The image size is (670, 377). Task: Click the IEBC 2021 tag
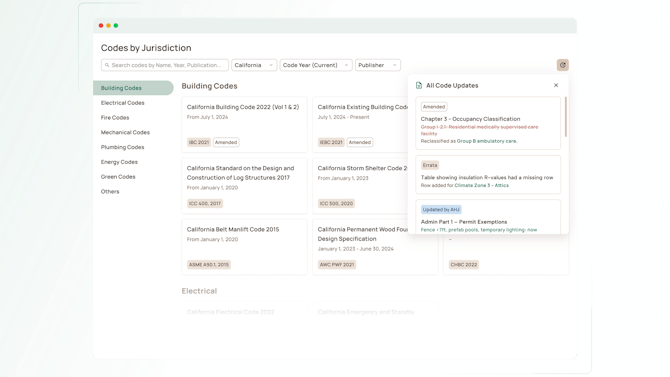(331, 142)
